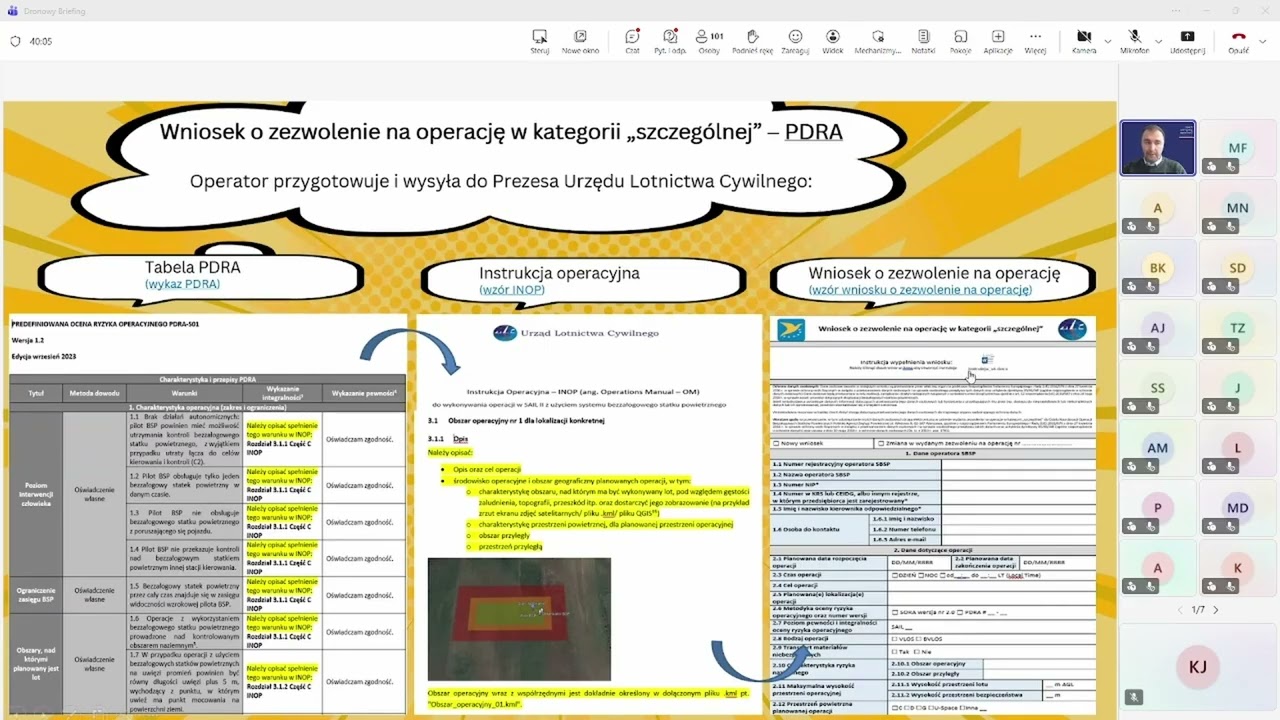1280x720 pixels.
Task: Click muted mic icon on TZ tile
Action: click(x=1231, y=347)
